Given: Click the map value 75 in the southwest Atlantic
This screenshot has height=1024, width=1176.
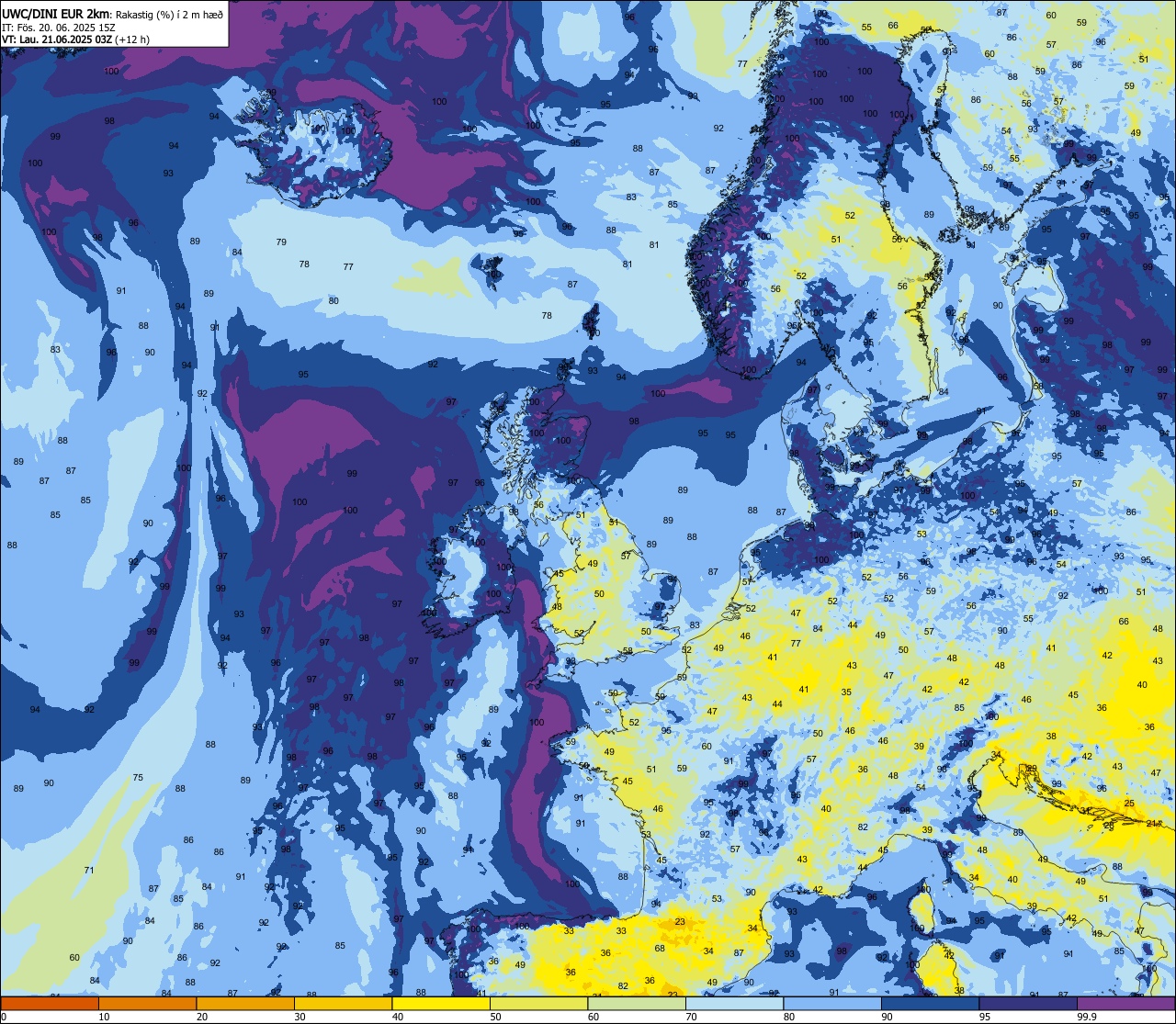Looking at the screenshot, I should coord(138,778).
